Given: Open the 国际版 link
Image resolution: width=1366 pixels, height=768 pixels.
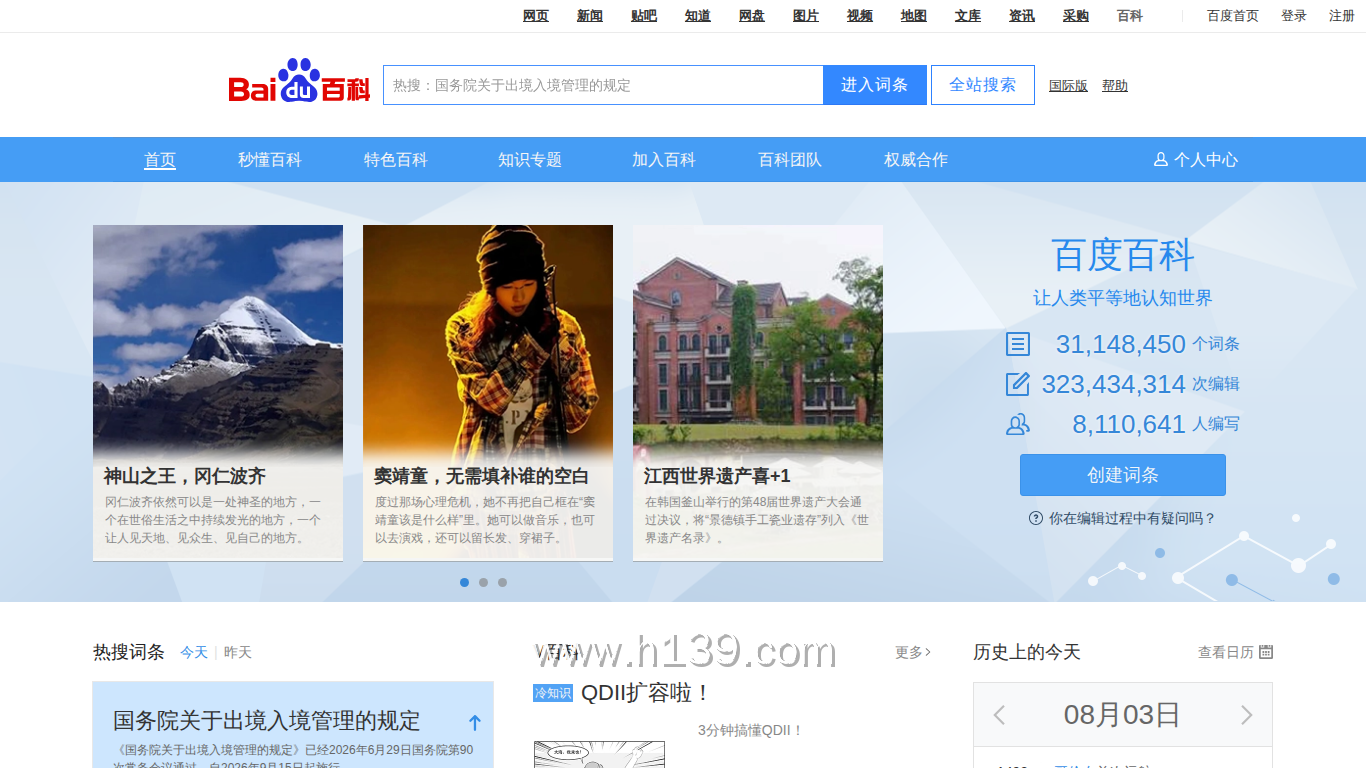Looking at the screenshot, I should [x=1068, y=86].
